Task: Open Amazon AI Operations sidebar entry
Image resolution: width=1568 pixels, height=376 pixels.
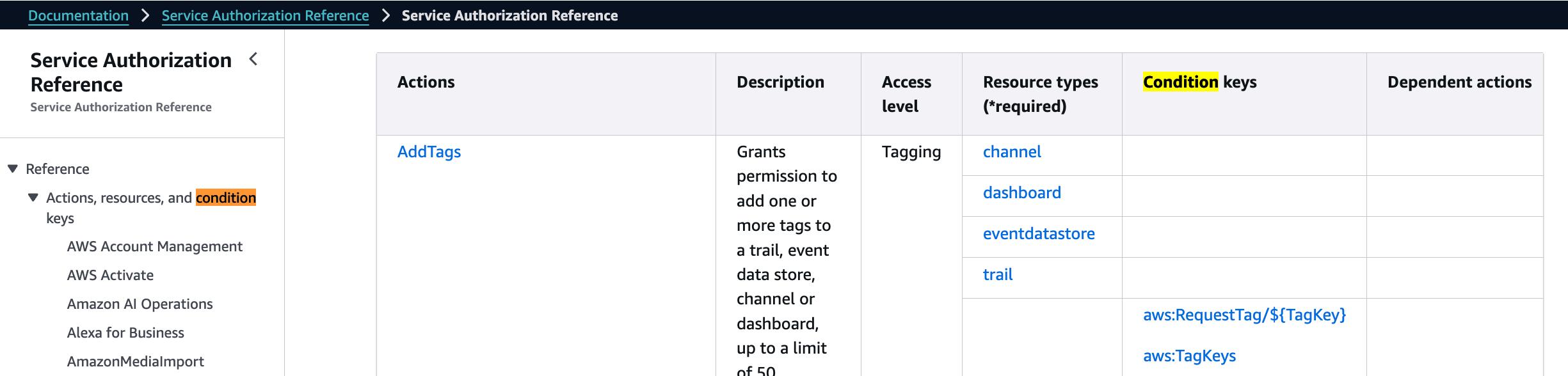Action: point(140,304)
